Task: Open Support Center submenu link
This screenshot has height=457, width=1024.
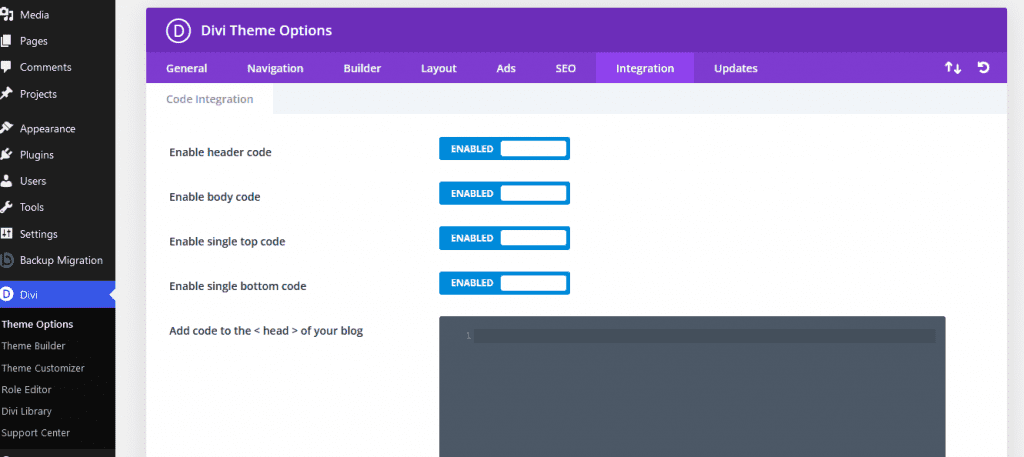Action: [35, 433]
